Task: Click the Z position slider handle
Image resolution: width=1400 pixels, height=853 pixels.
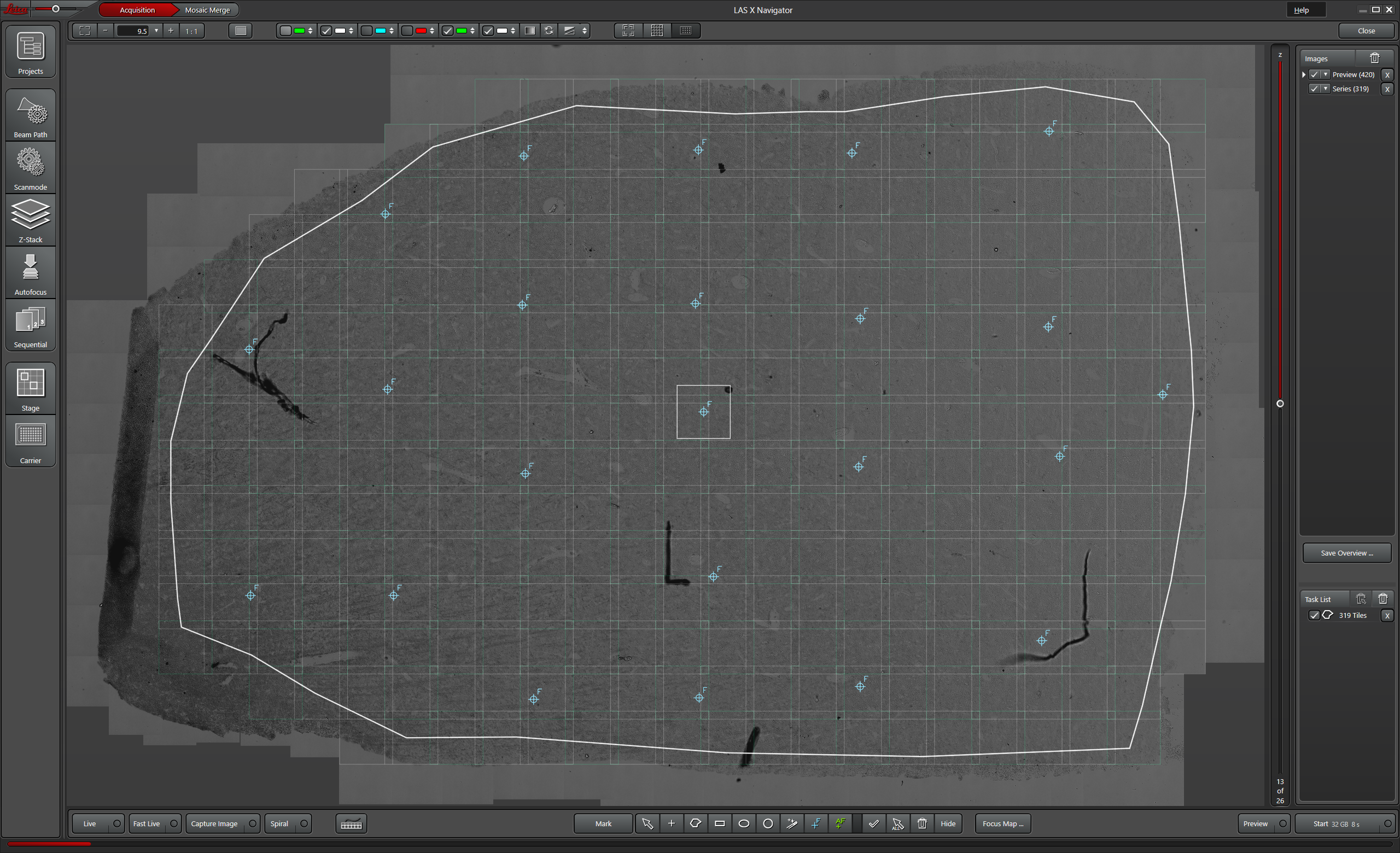Action: pos(1280,404)
